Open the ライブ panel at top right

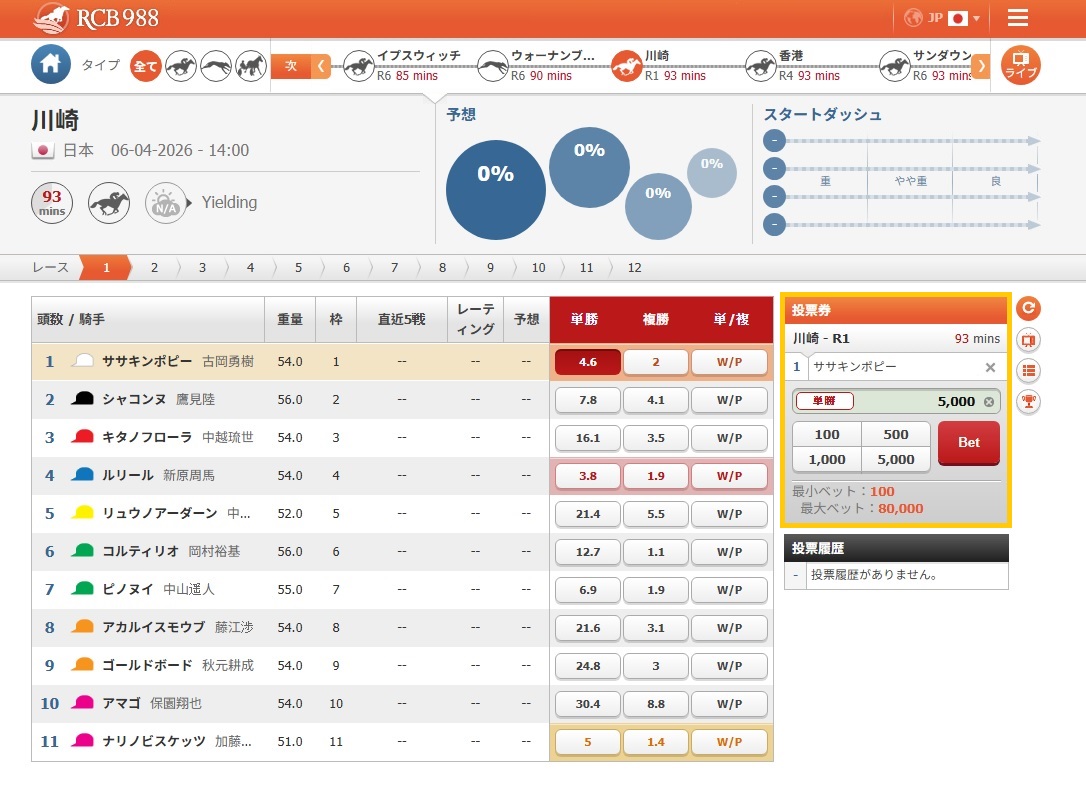[x=1019, y=66]
